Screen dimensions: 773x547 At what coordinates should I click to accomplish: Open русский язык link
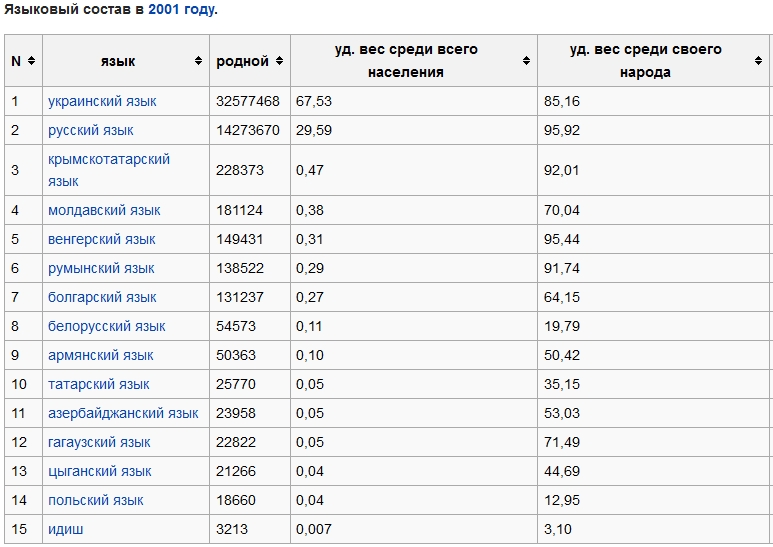91,130
